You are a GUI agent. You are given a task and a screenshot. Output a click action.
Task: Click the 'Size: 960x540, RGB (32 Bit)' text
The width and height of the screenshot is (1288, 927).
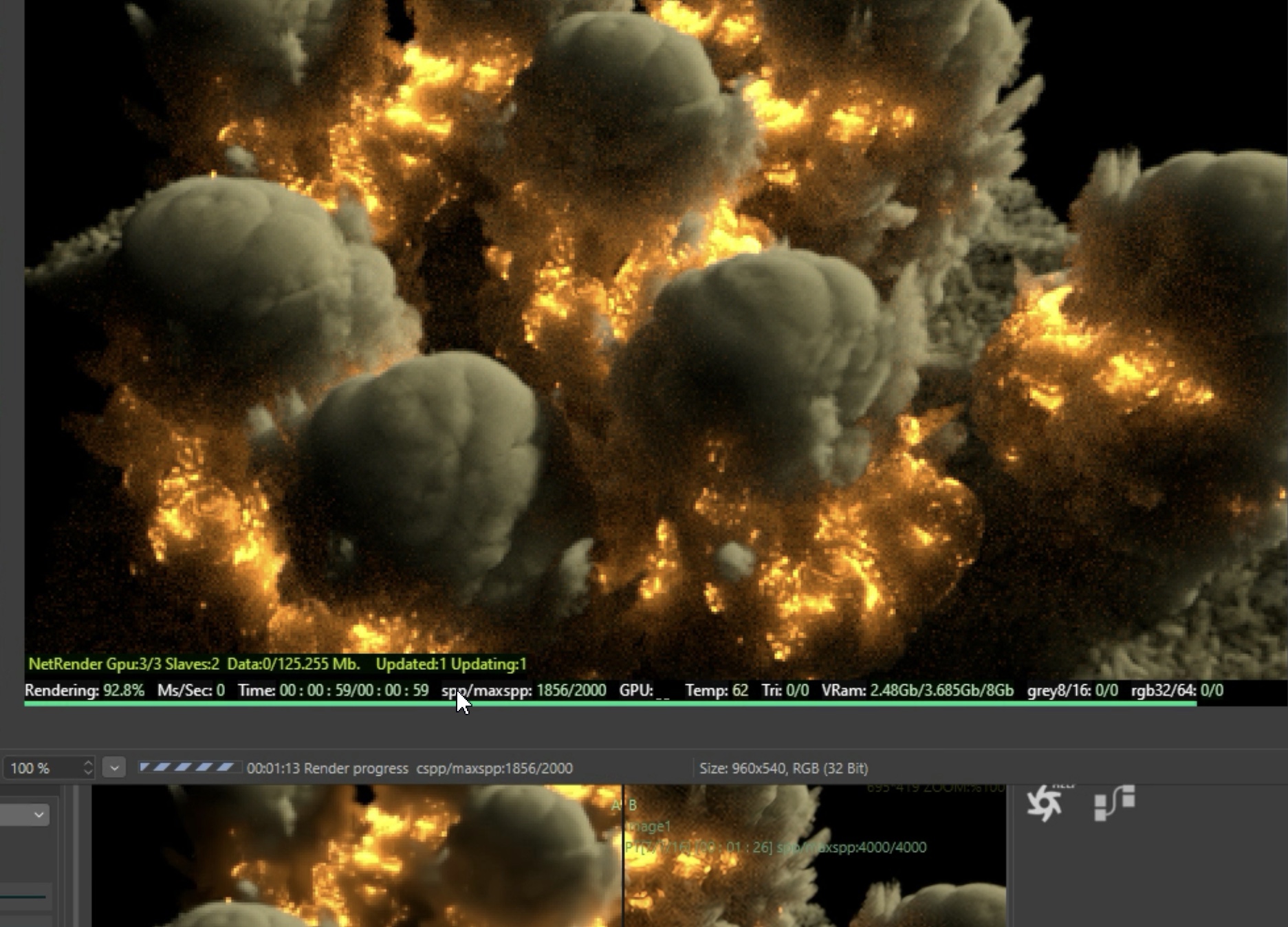pyautogui.click(x=784, y=768)
